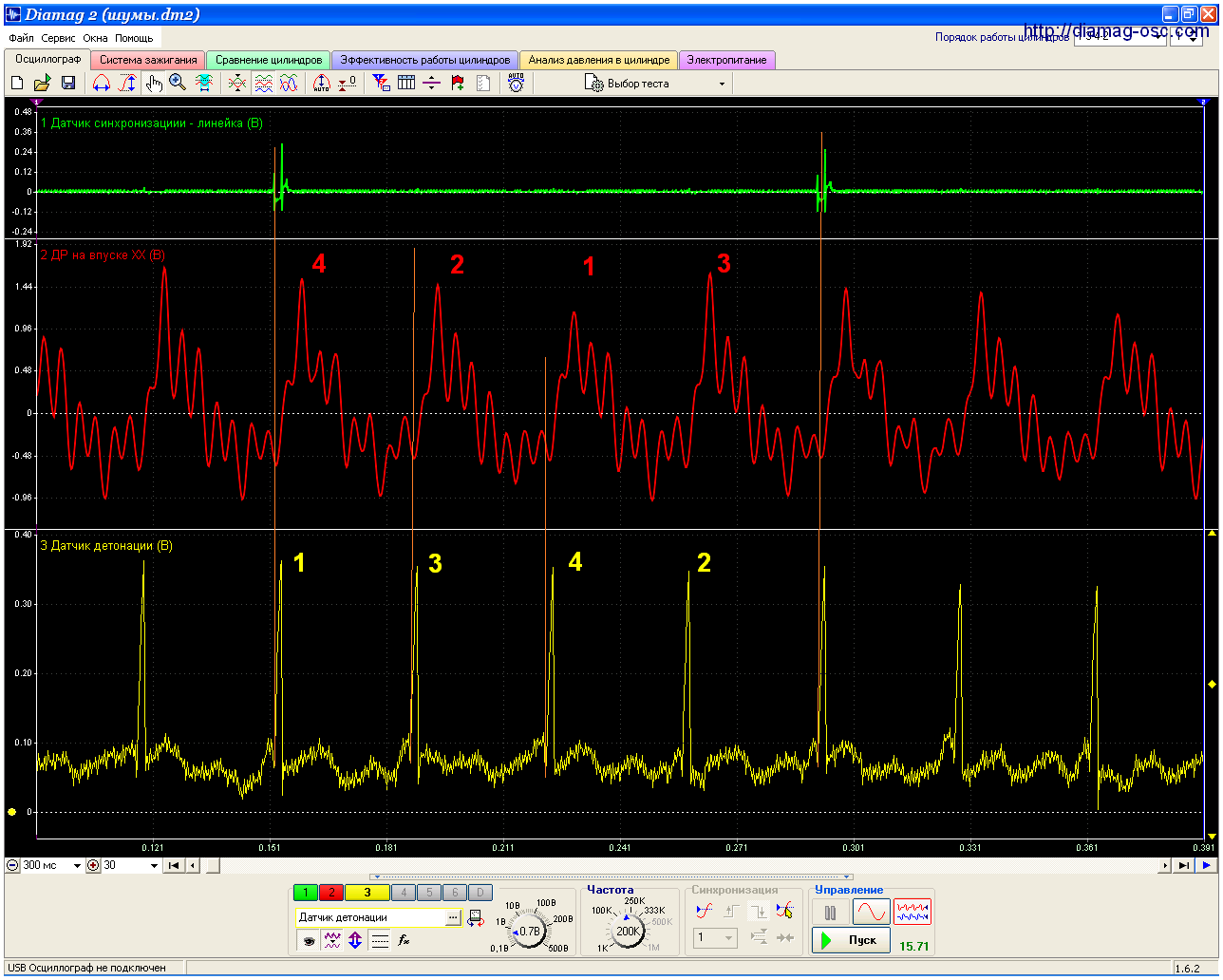Screen dimensions: 1223x980
Task: Click the fx math function icon
Action: point(404,940)
